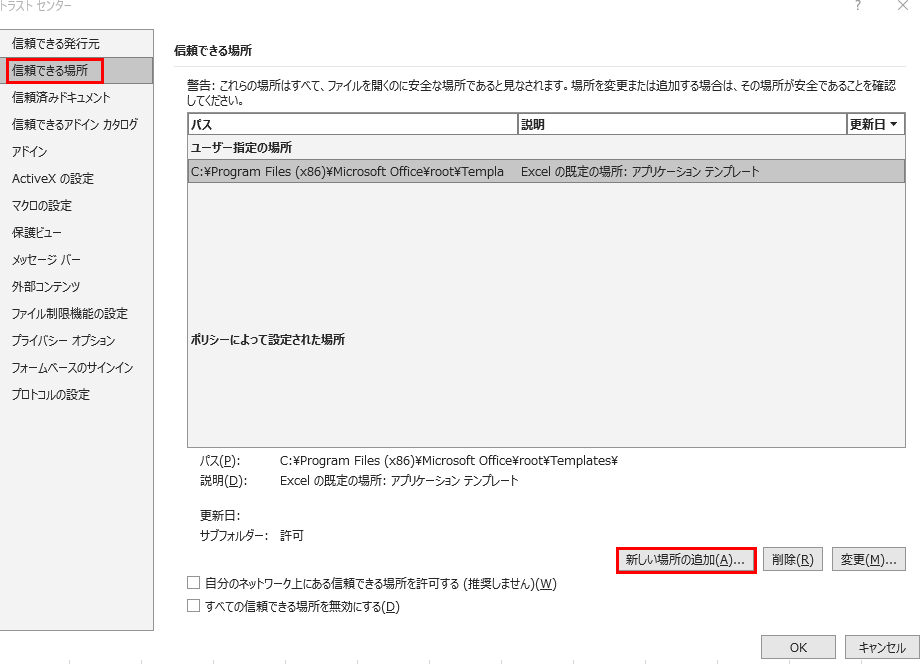This screenshot has width=922, height=664.
Task: Sort by the パス column header
Action: coord(352,125)
